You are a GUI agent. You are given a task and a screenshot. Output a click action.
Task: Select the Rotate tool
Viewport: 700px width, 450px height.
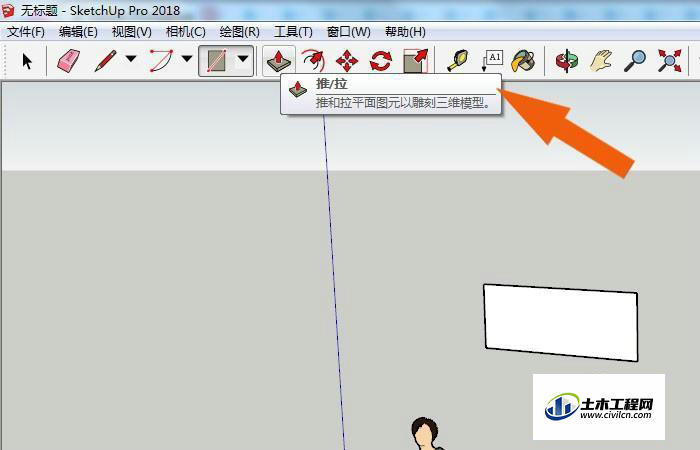[x=381, y=61]
